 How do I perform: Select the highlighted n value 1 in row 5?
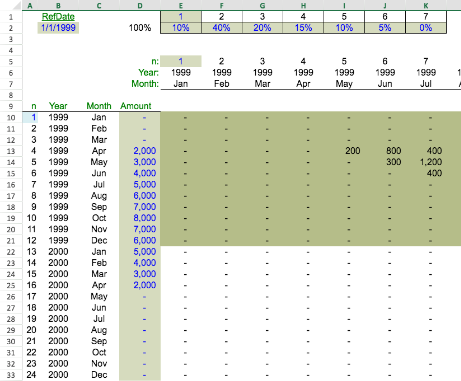[x=181, y=61]
